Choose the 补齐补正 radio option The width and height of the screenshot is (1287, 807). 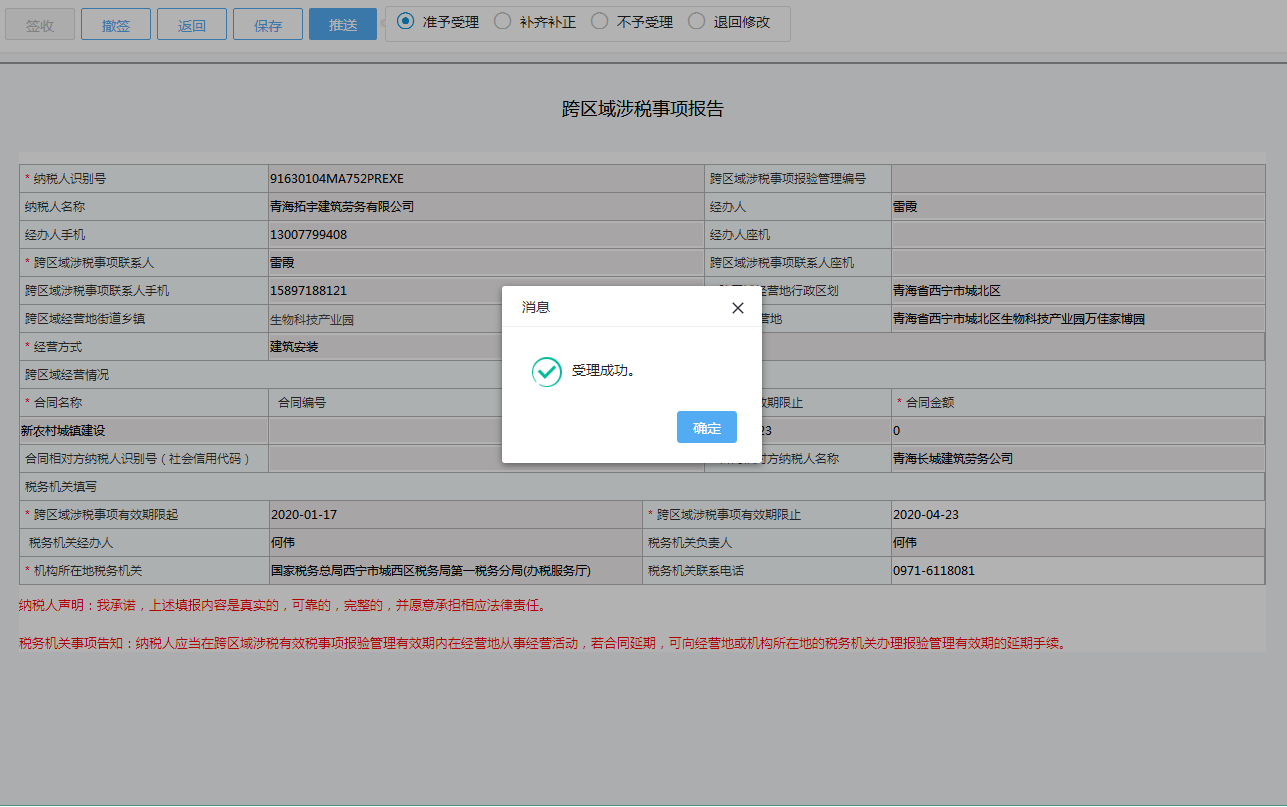[503, 21]
